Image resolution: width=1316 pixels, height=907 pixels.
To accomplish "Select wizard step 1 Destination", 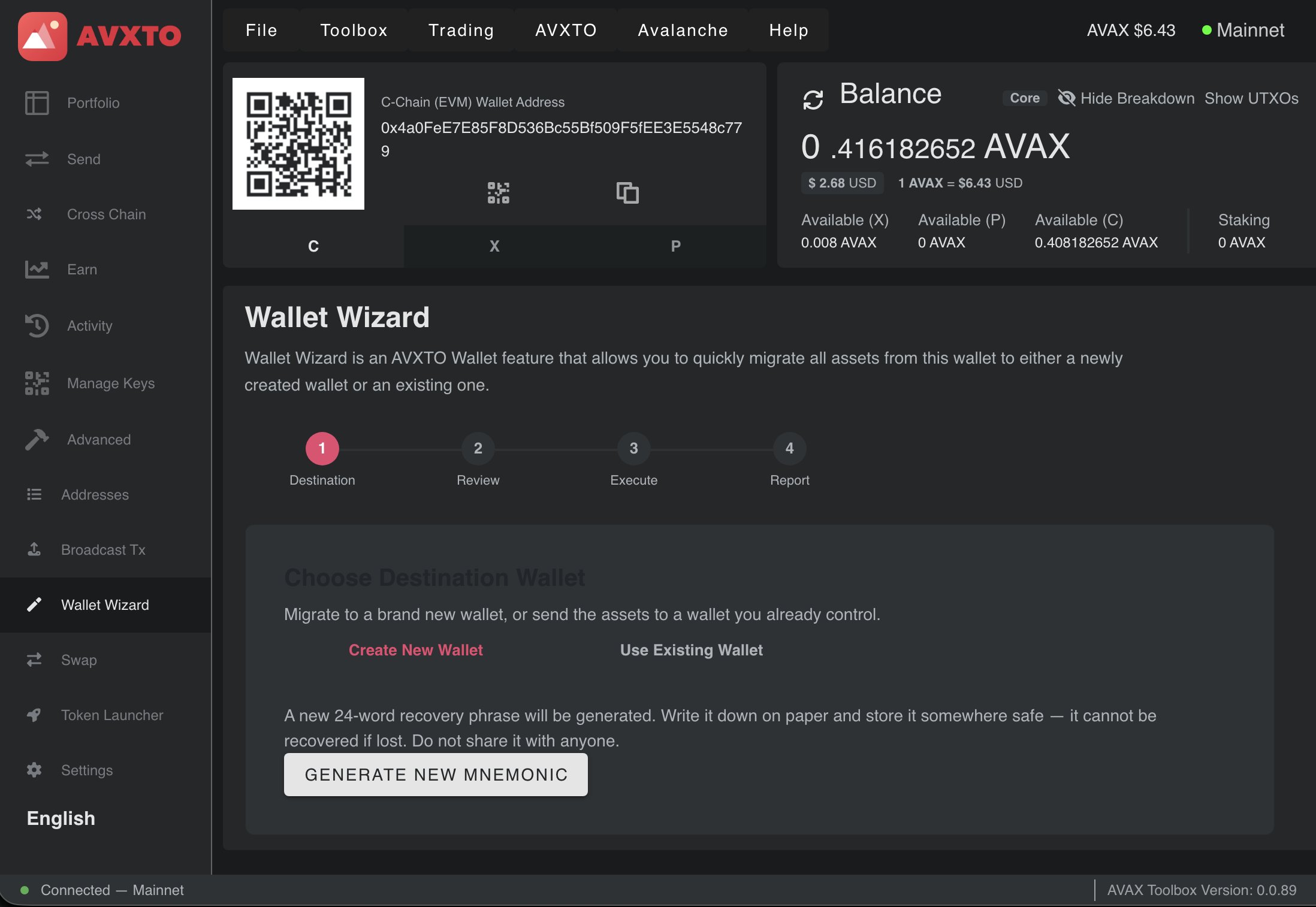I will (322, 449).
